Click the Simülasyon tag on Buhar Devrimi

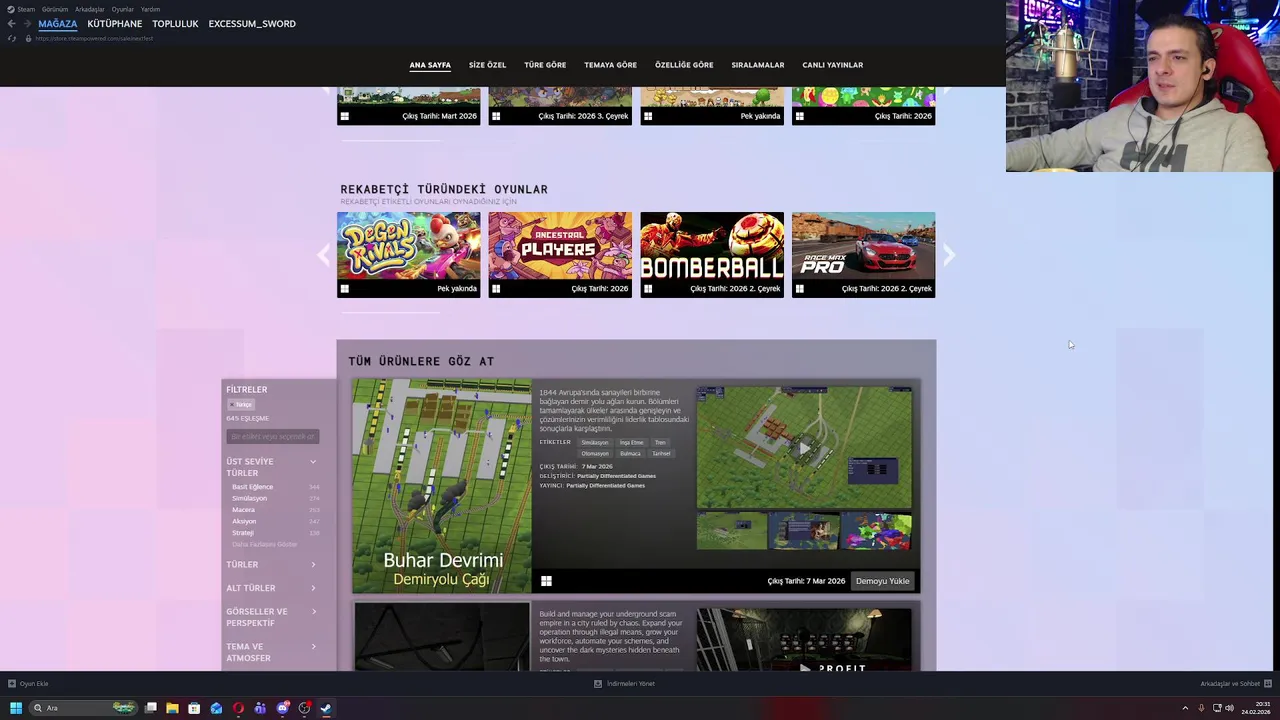pos(595,442)
